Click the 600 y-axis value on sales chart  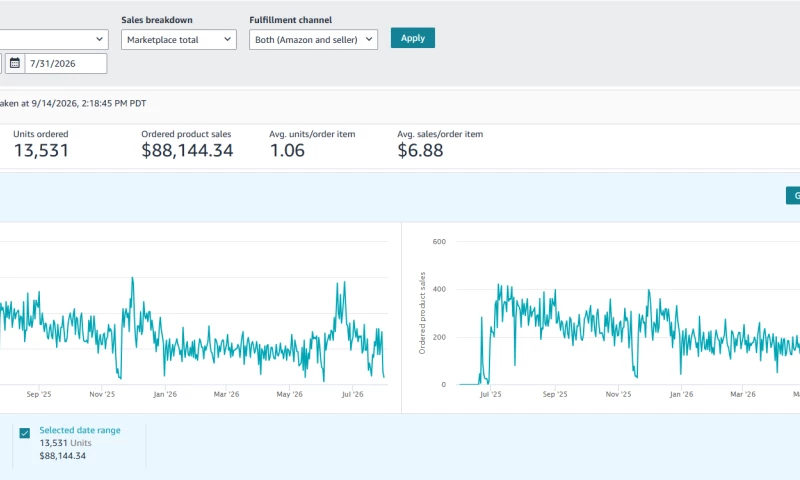439,242
